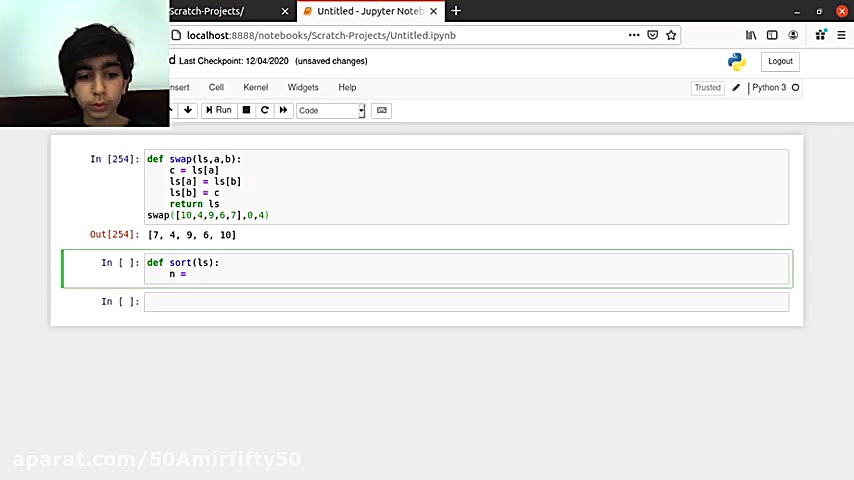
Task: Click the In [254] prompt label
Action: 114,159
